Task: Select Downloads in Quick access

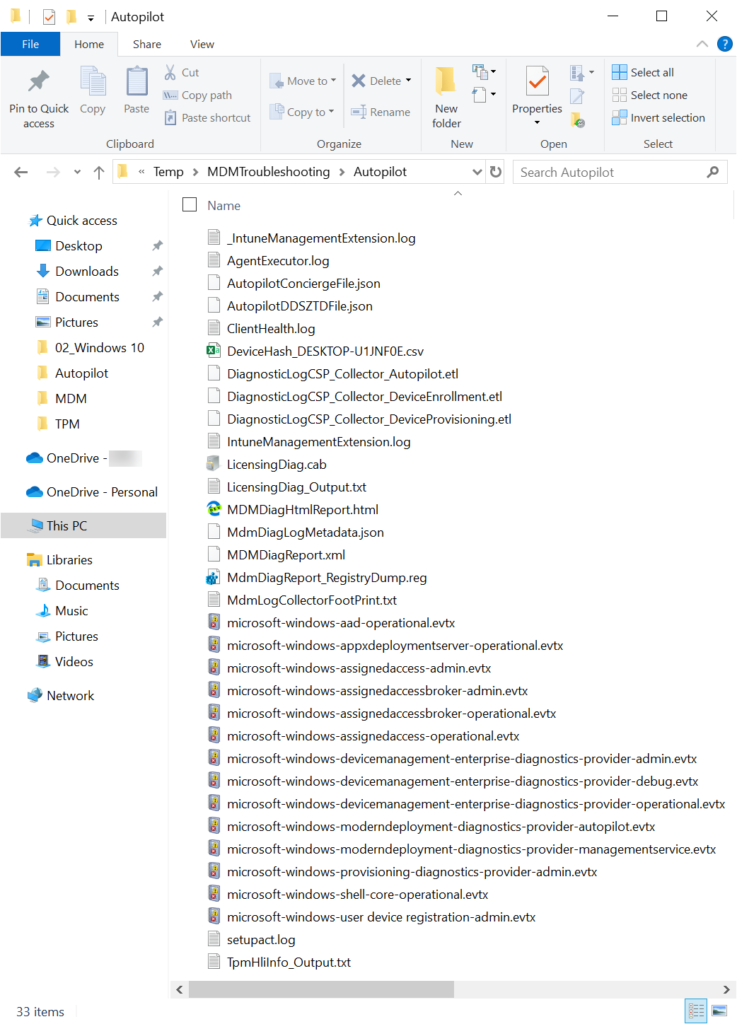Action: [x=87, y=271]
